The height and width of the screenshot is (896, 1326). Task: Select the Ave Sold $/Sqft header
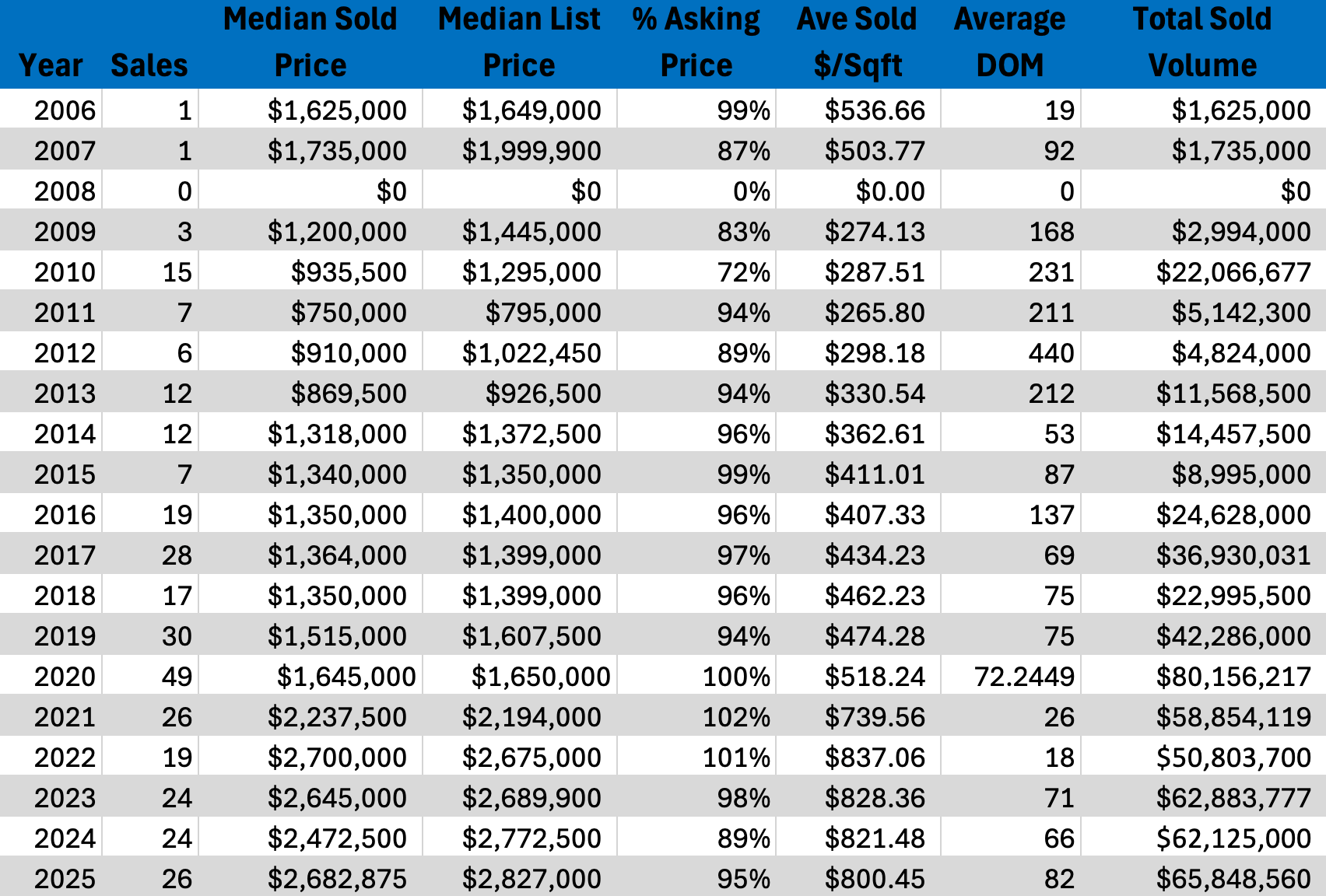858,43
